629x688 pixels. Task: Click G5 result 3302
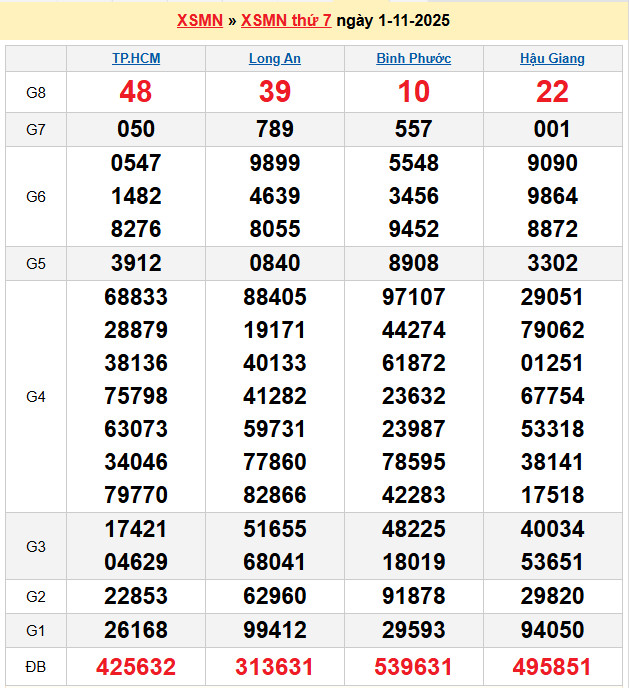(x=552, y=263)
